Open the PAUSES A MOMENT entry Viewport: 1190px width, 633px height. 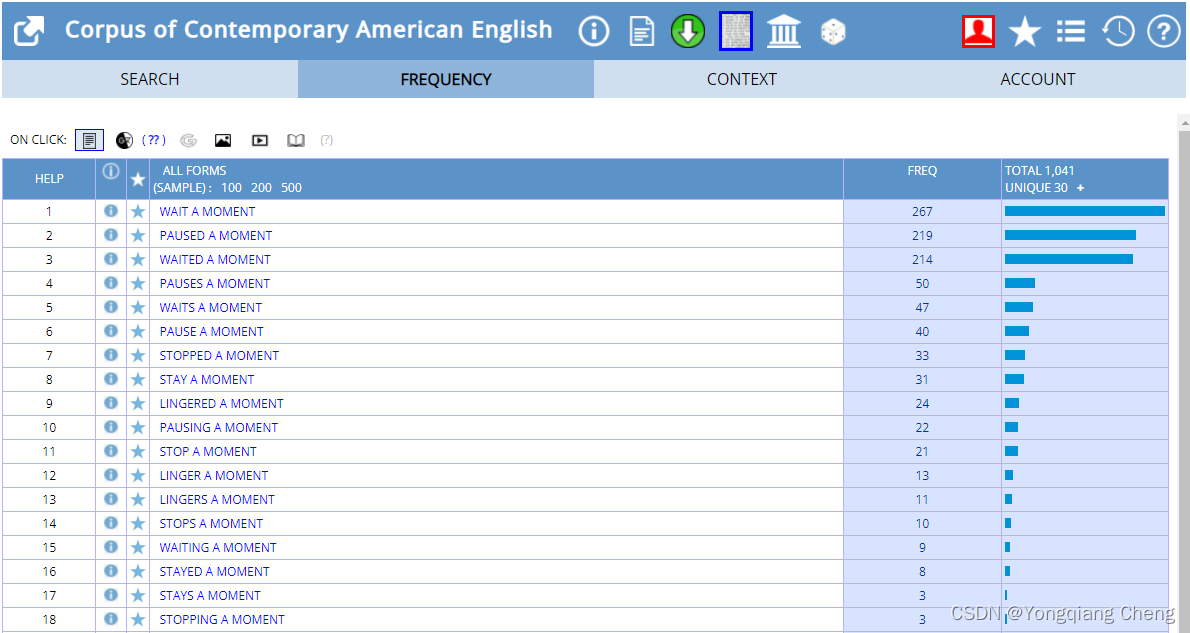click(215, 283)
